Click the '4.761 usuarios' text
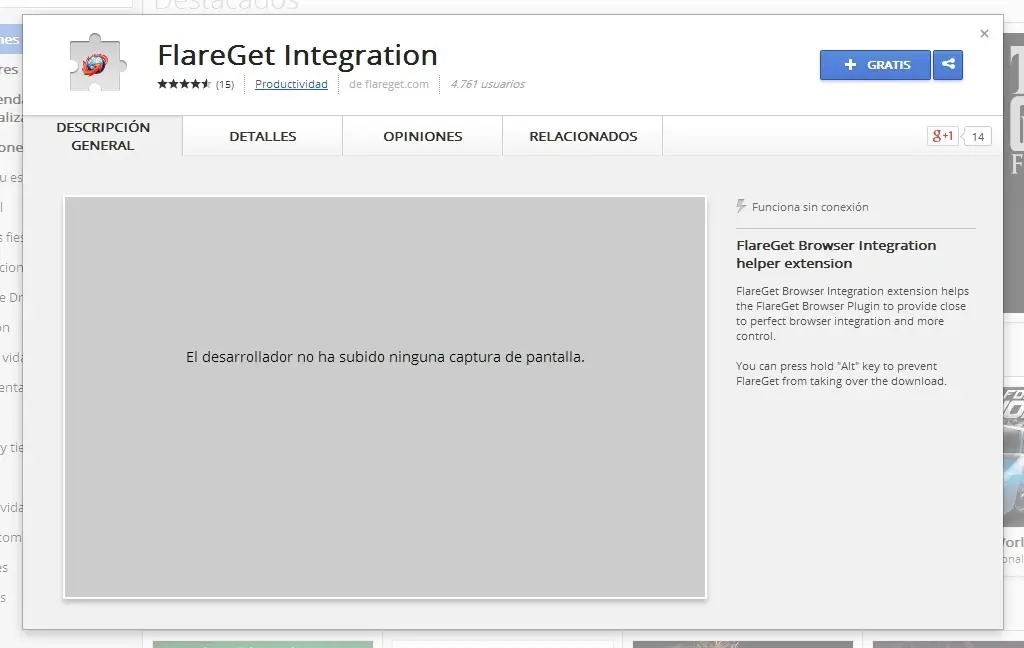This screenshot has height=648, width=1024. pyautogui.click(x=488, y=84)
